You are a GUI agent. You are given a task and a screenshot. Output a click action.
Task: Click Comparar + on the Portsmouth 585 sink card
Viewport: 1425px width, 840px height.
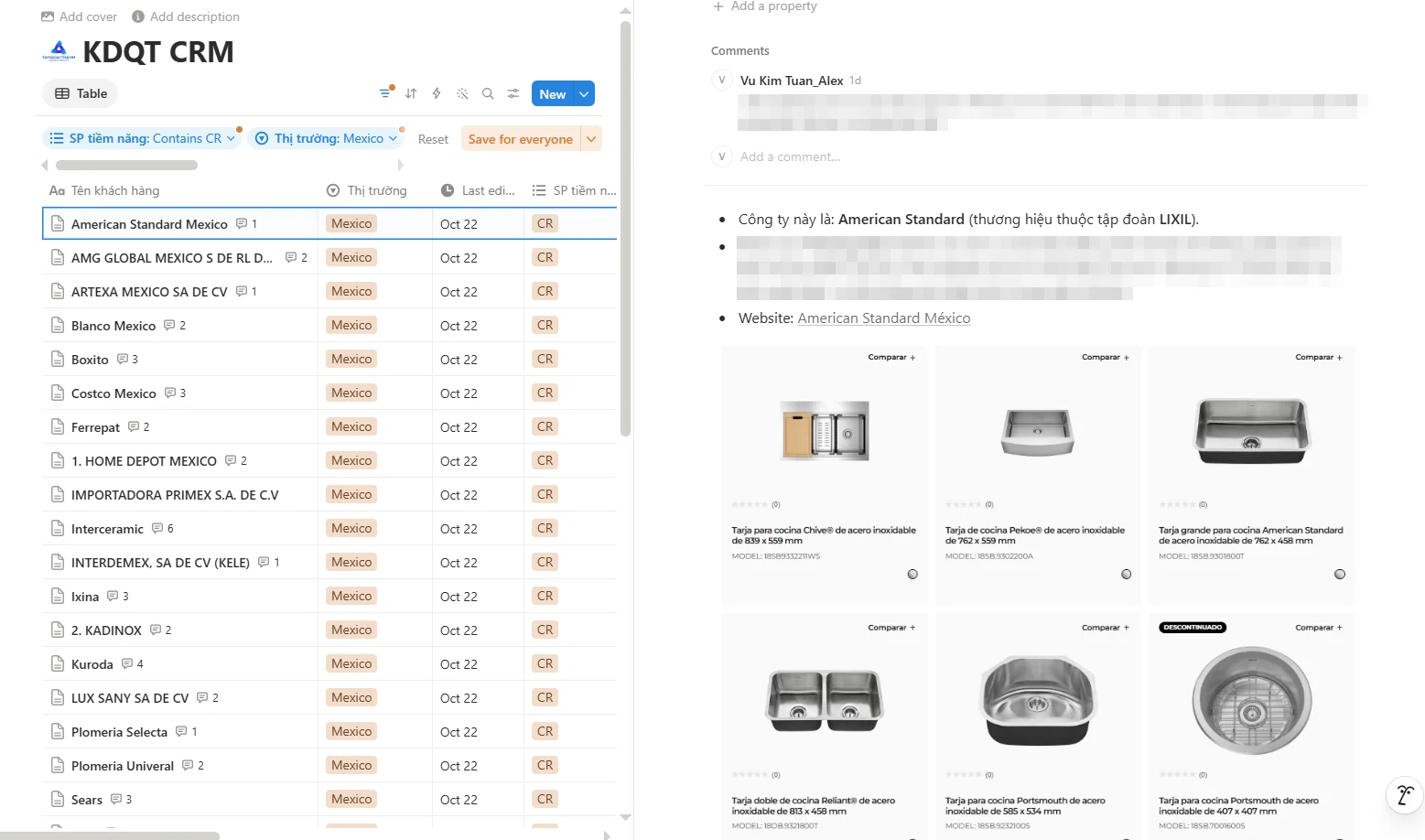[1106, 628]
